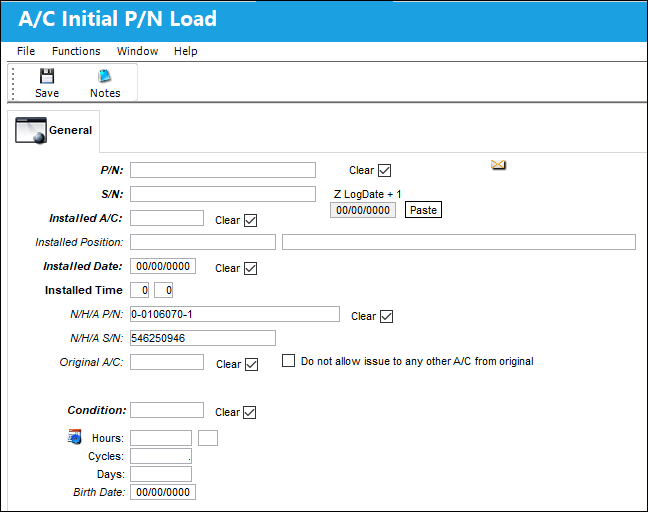Select the General tab
Screen dimensions: 648x512
click(x=54, y=131)
